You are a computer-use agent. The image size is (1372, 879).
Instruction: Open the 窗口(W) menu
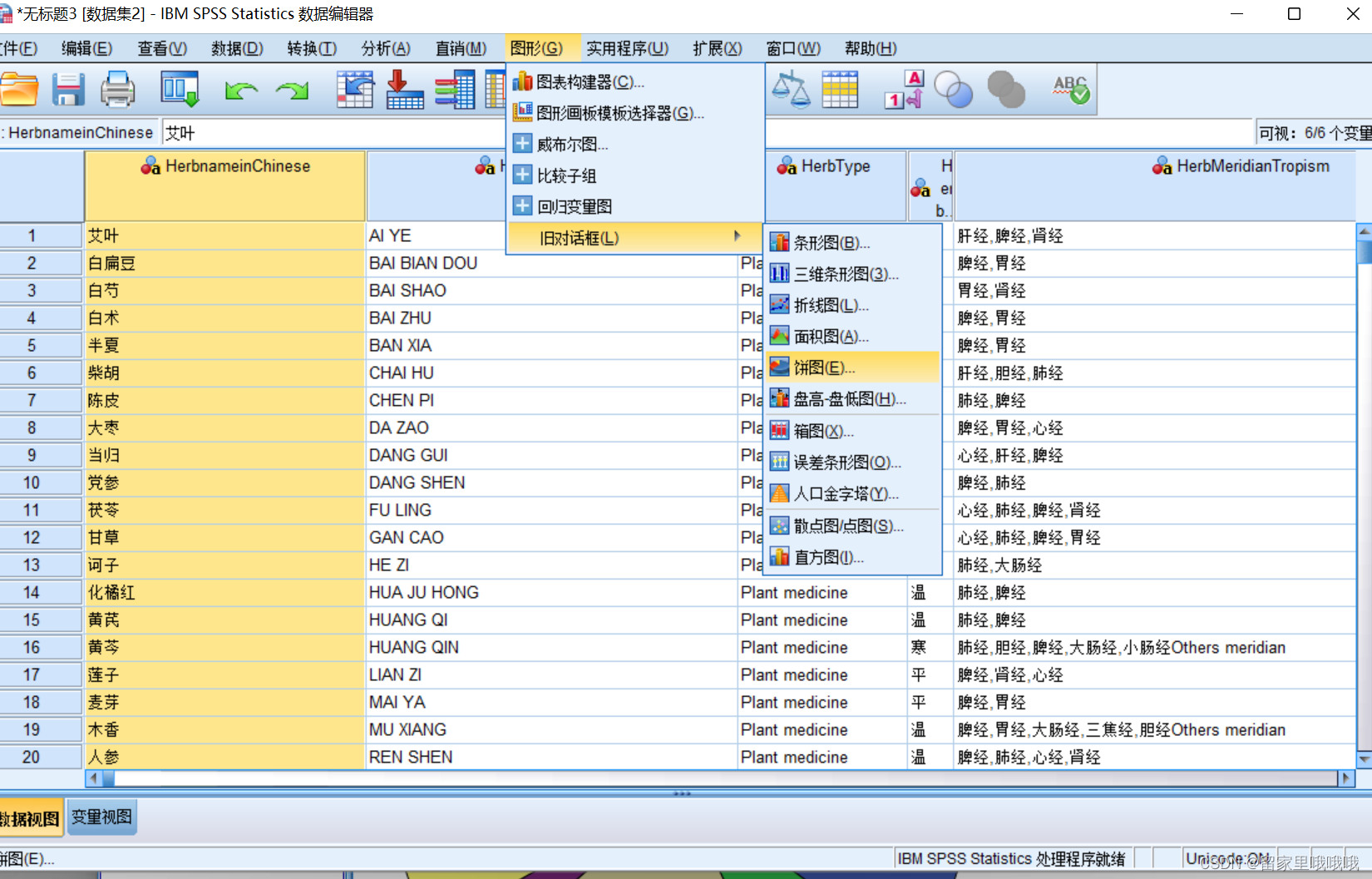(x=793, y=48)
